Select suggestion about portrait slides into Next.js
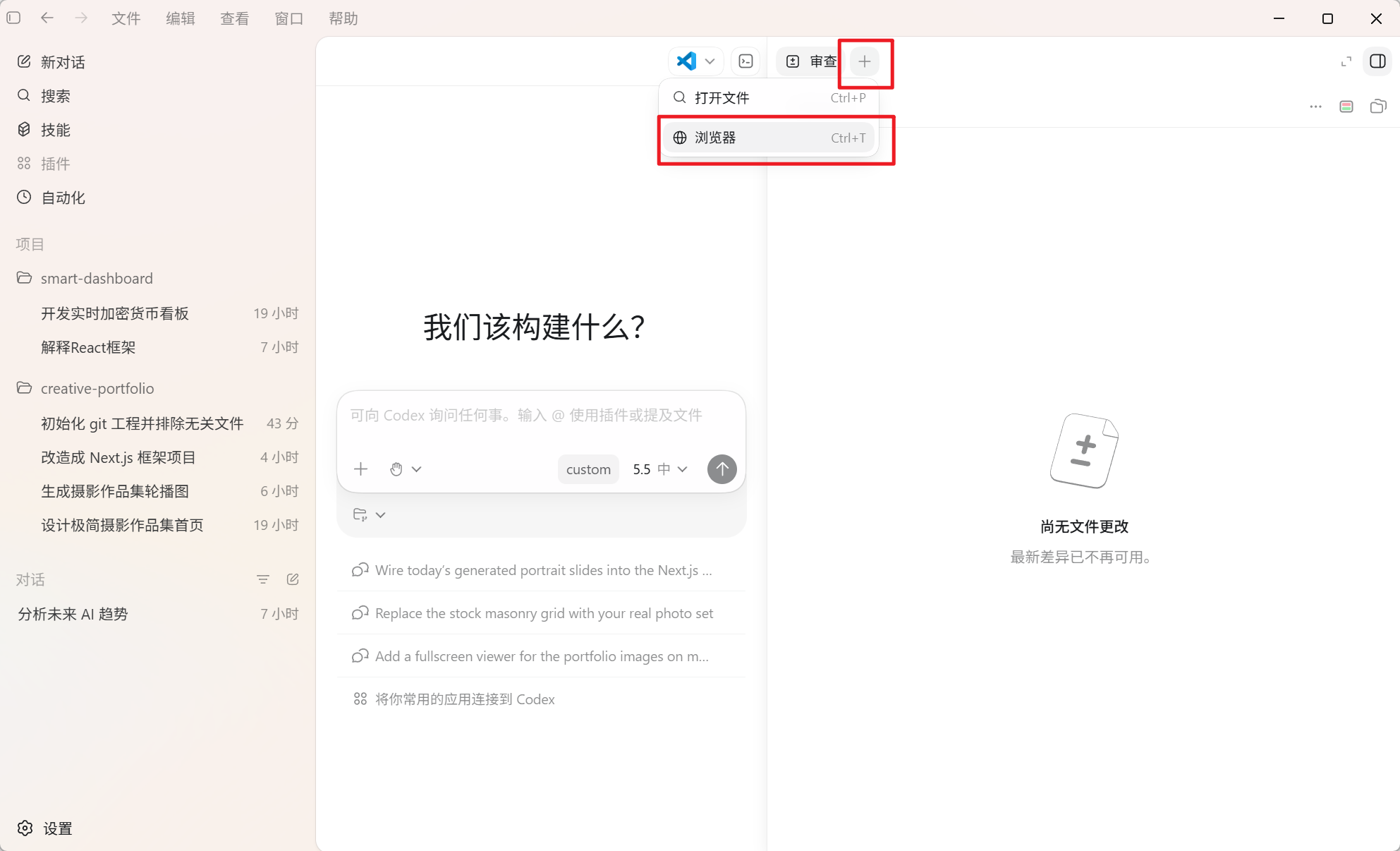1400x851 pixels. tap(541, 570)
